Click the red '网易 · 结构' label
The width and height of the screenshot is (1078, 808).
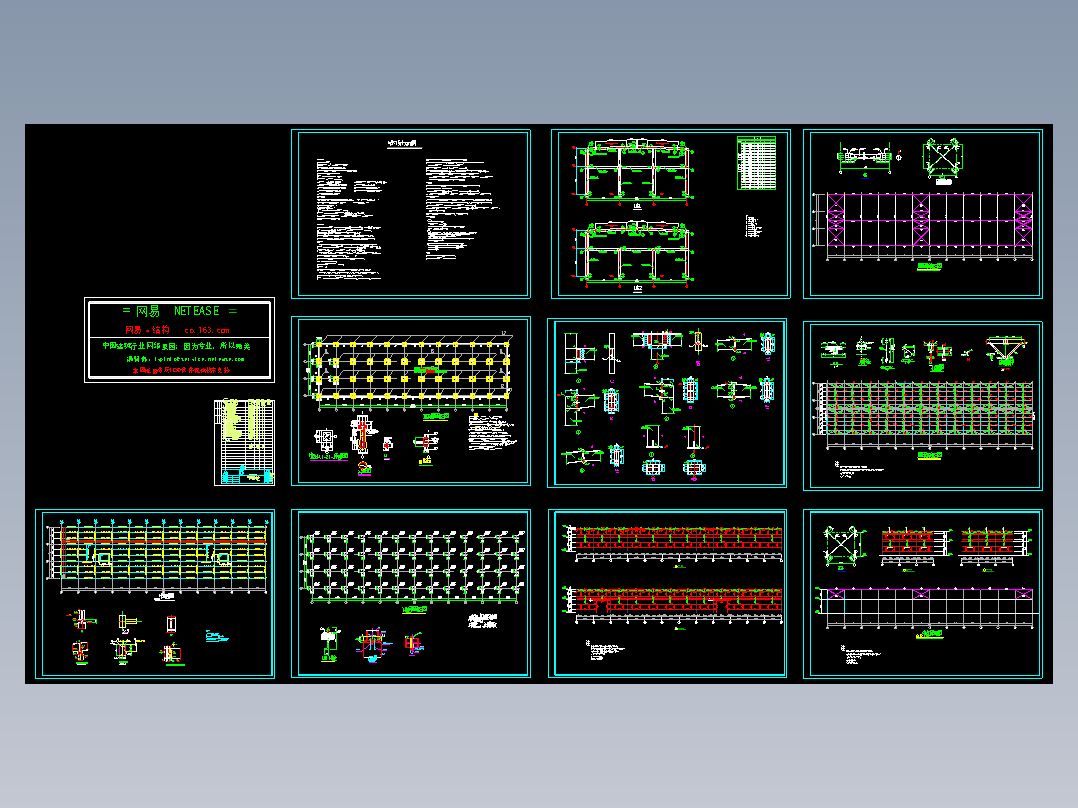click(146, 331)
